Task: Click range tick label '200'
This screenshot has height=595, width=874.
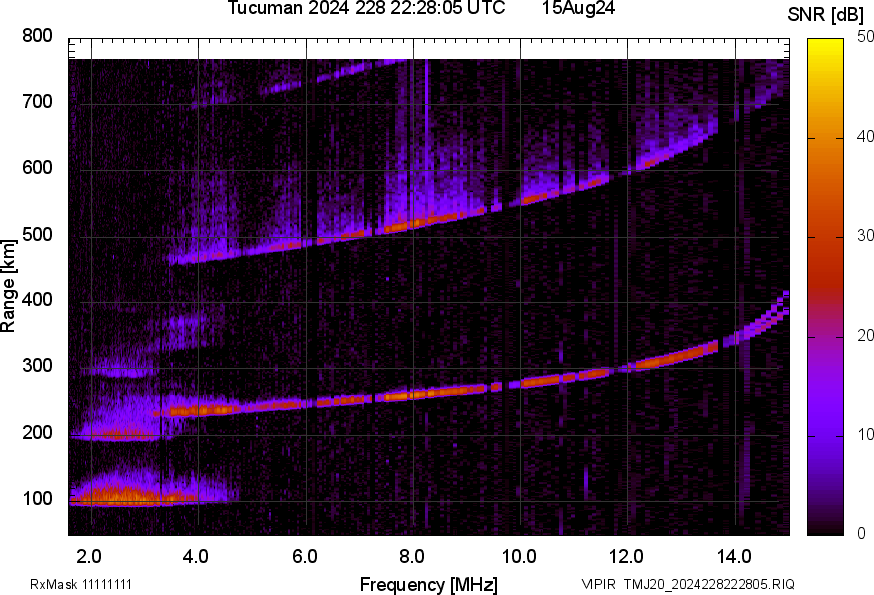Action: point(37,433)
